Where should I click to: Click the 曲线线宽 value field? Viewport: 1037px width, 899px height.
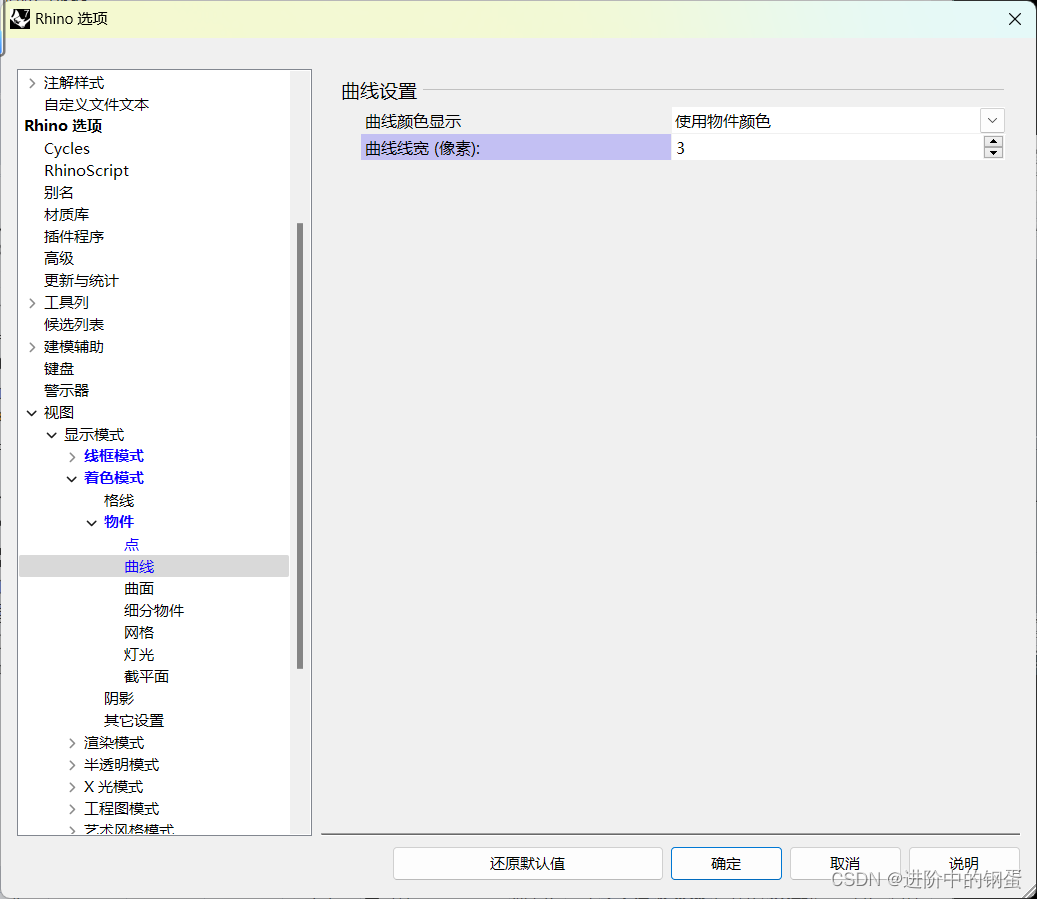click(827, 148)
